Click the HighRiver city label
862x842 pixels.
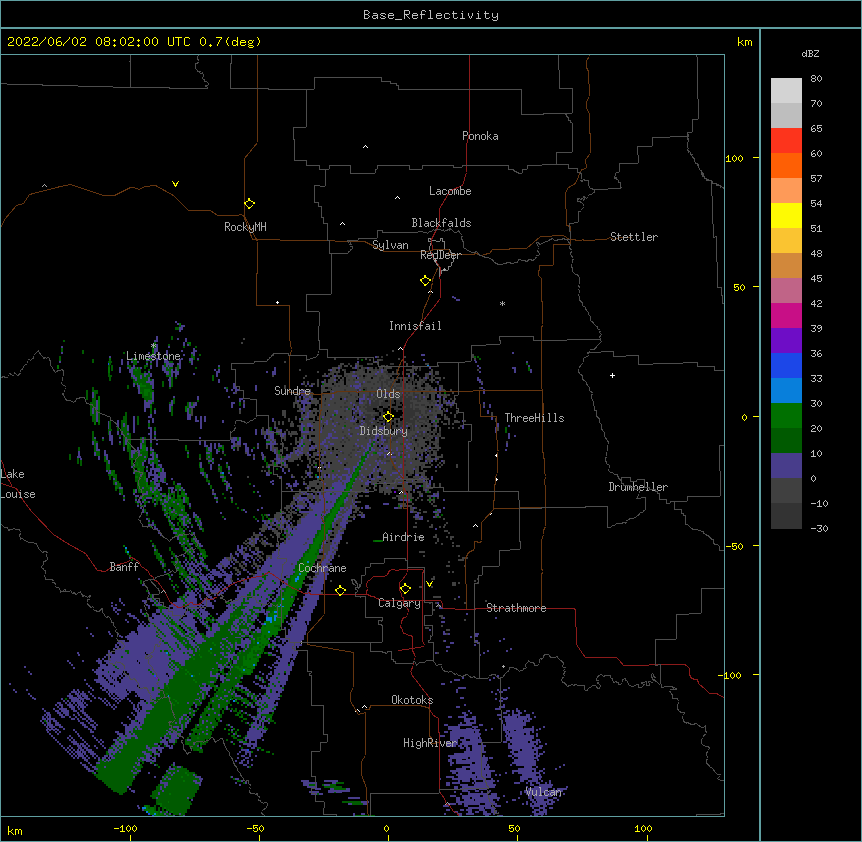coord(430,743)
